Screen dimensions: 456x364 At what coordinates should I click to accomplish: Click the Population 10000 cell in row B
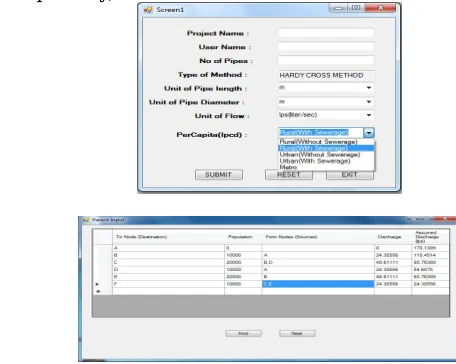pos(243,255)
